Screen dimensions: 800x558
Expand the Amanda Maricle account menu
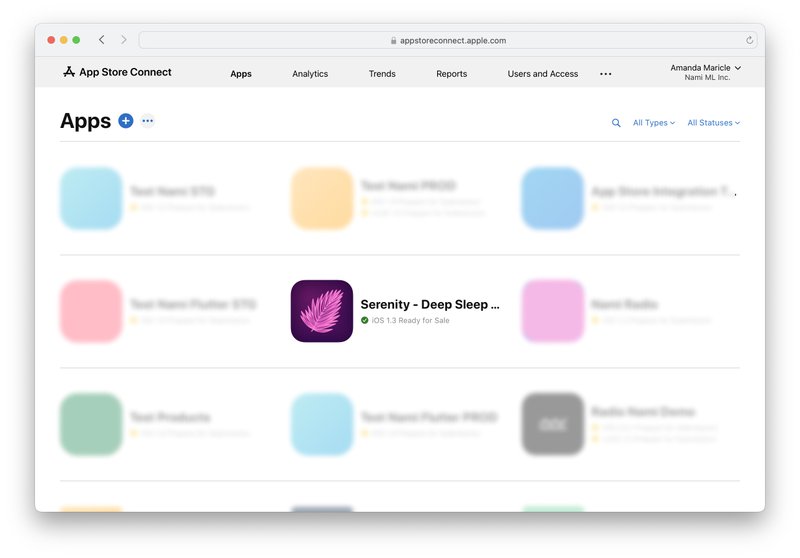706,67
